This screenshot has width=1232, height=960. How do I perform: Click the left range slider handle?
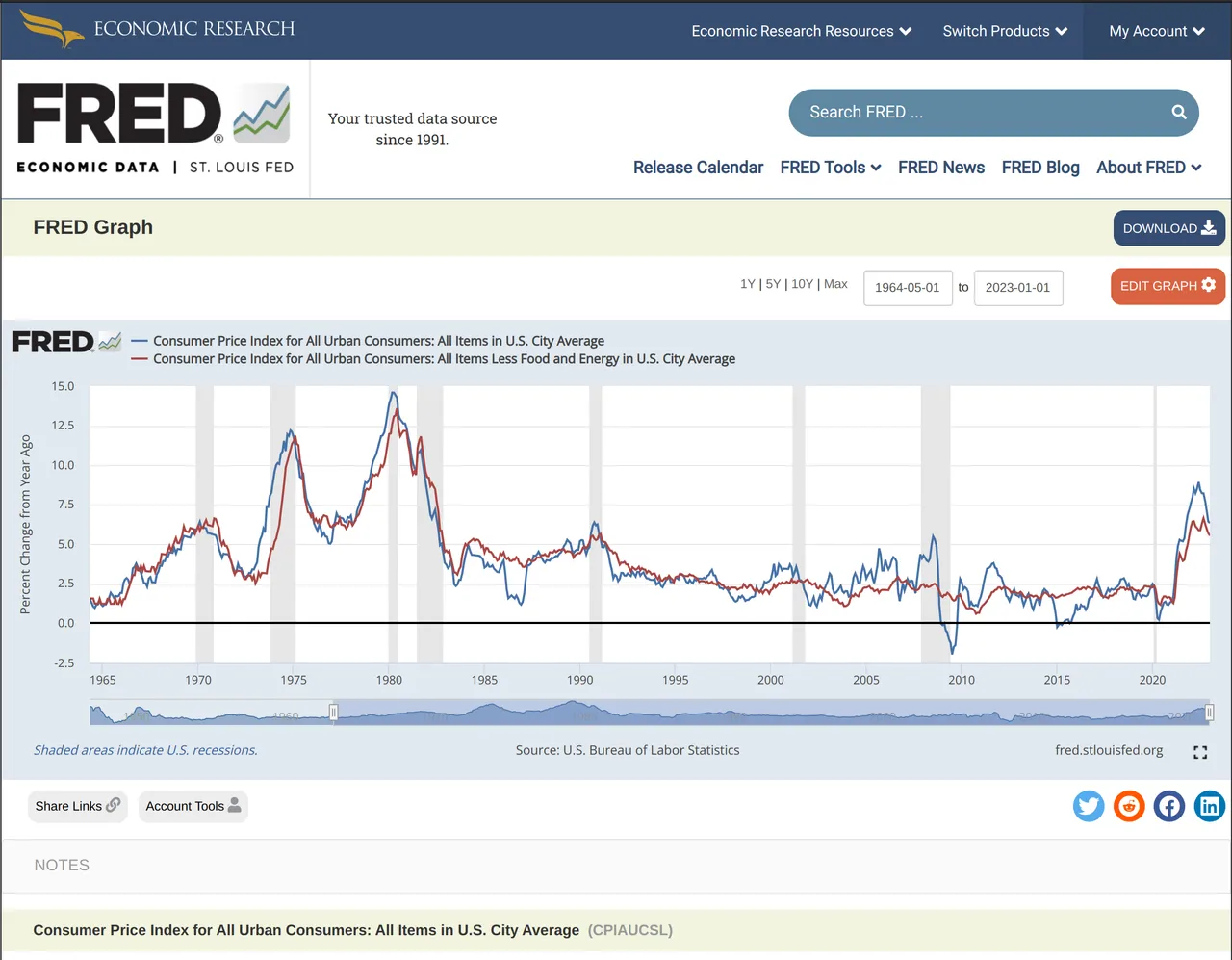[334, 713]
